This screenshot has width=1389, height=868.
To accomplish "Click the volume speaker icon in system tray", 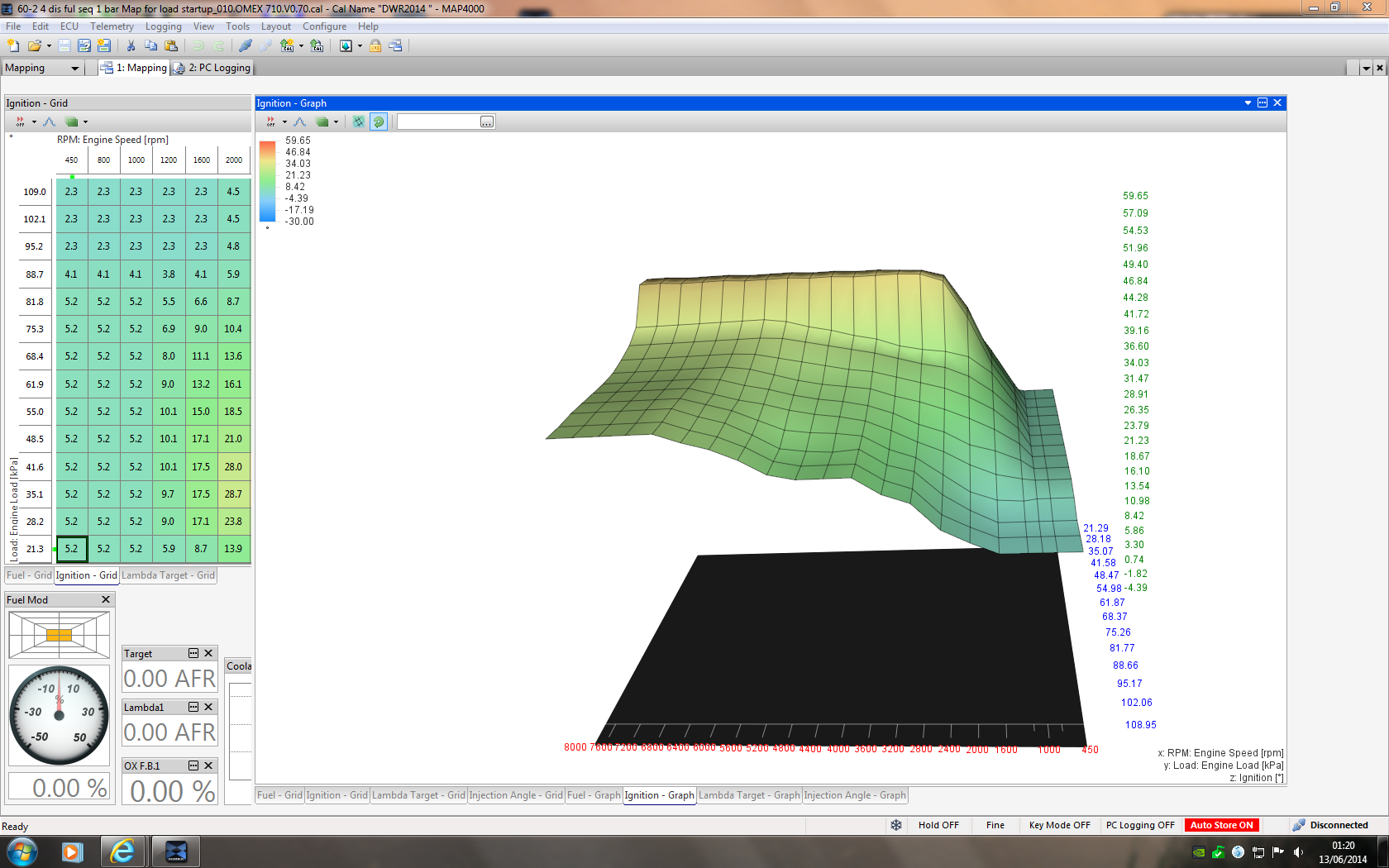I will click(1298, 852).
